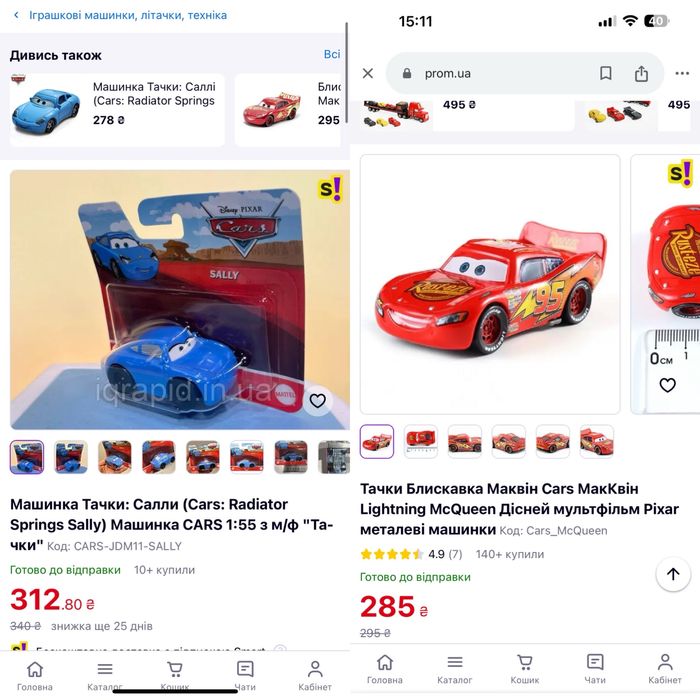Select second Sally thumbnail in gallery
The height and width of the screenshot is (700, 700).
71,457
